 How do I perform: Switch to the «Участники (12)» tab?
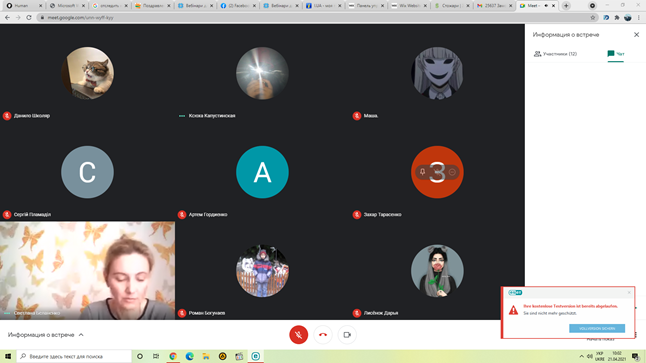tap(555, 54)
